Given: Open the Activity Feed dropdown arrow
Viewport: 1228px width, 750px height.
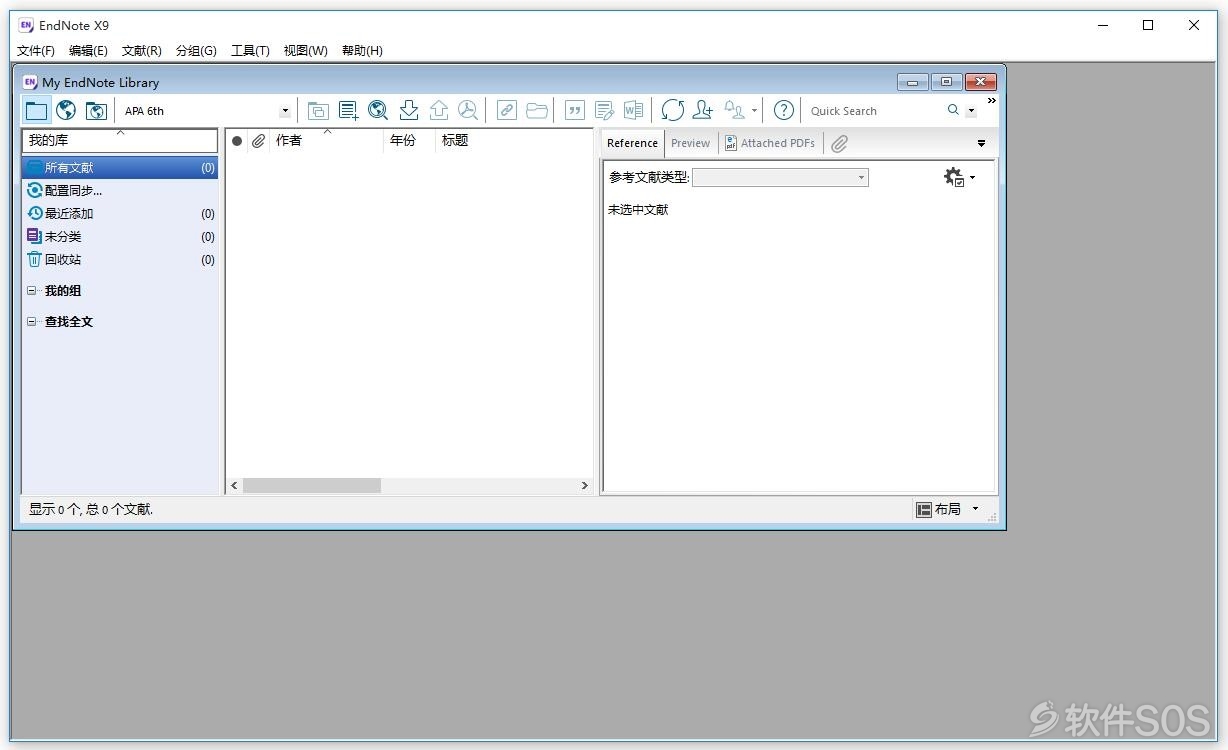Looking at the screenshot, I should pyautogui.click(x=754, y=111).
